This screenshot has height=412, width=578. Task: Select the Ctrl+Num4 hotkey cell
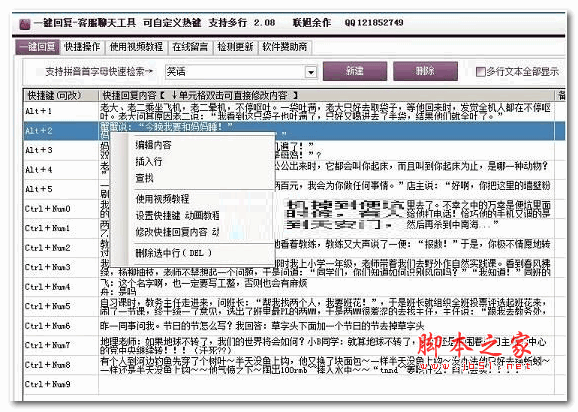point(61,287)
